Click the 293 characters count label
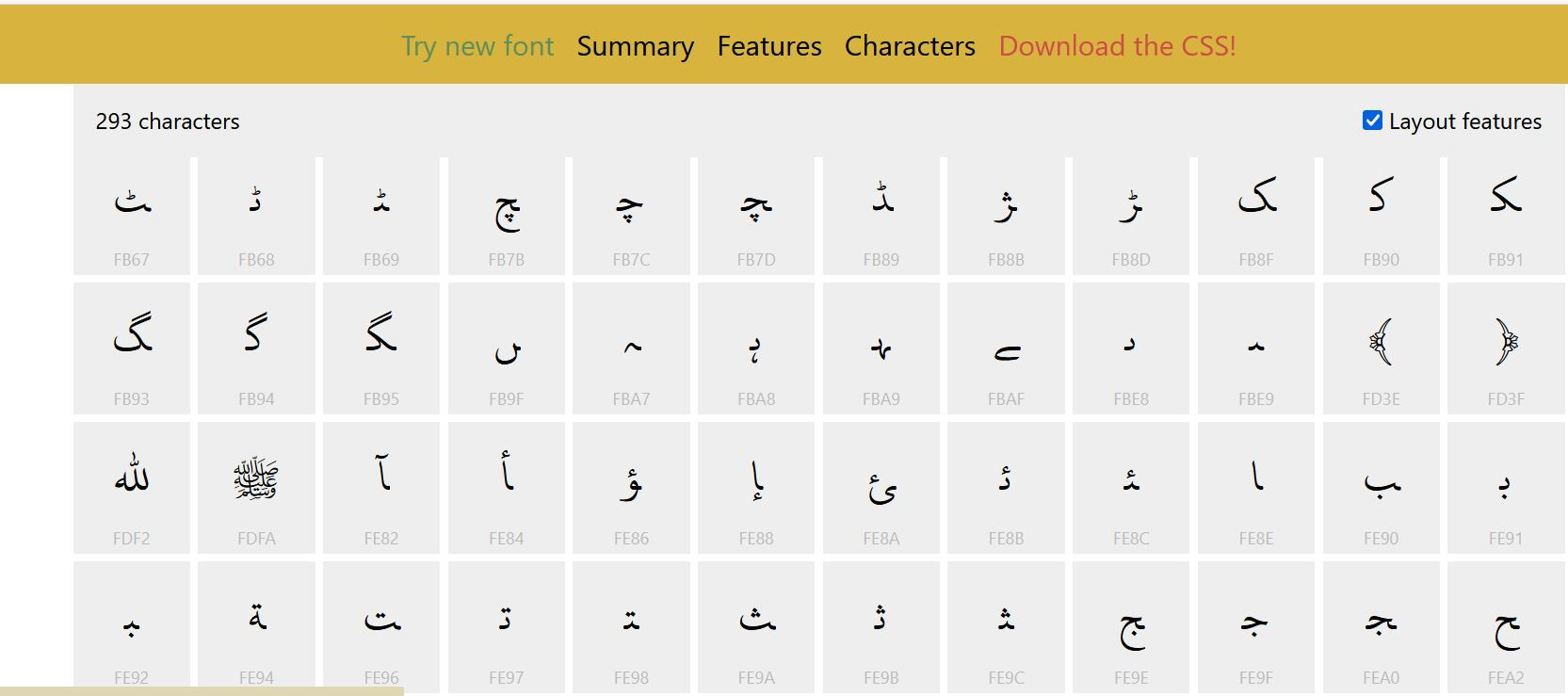Screen dimensions: 1568x696 click(x=168, y=121)
